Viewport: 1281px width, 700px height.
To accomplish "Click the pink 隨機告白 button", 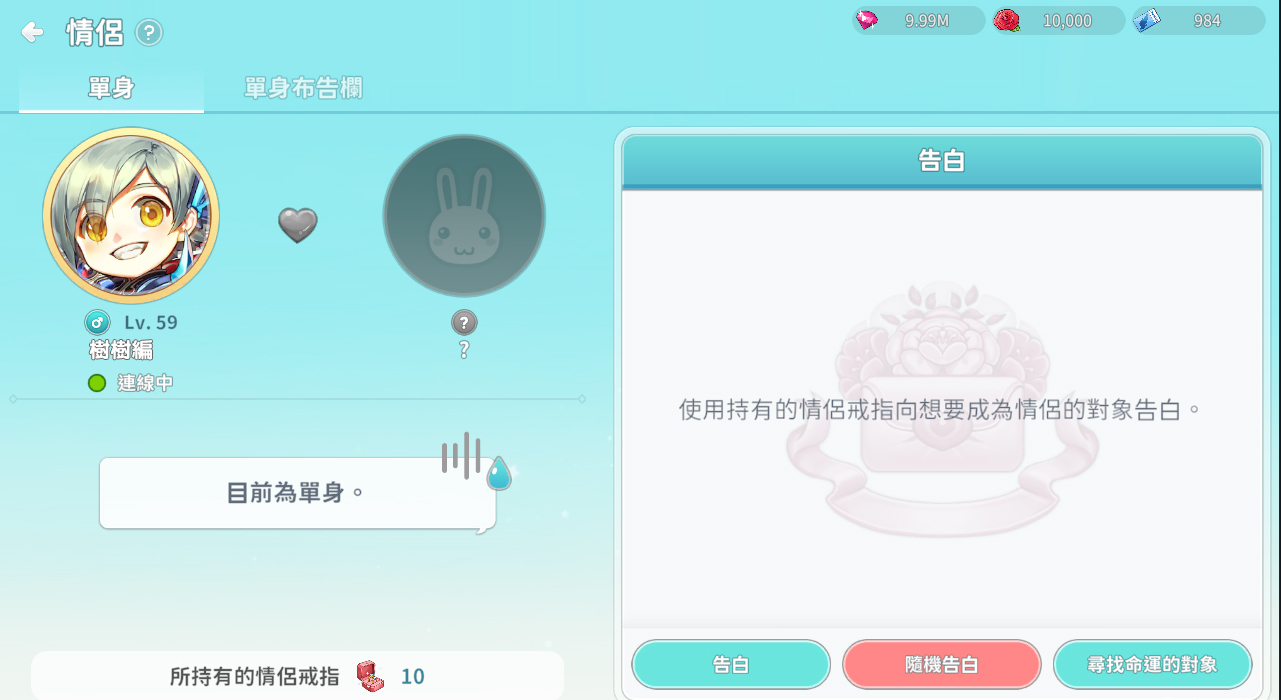I will [942, 665].
